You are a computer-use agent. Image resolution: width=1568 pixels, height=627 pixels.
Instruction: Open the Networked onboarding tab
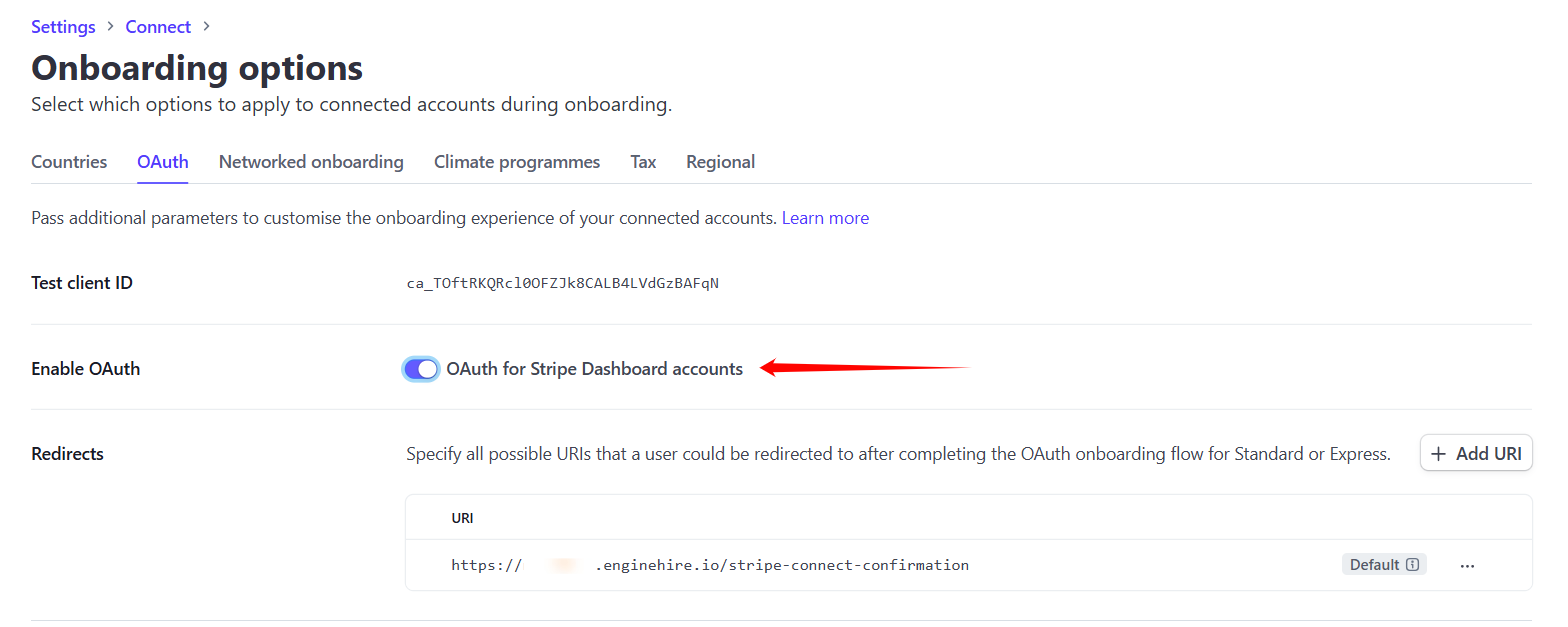tap(311, 162)
